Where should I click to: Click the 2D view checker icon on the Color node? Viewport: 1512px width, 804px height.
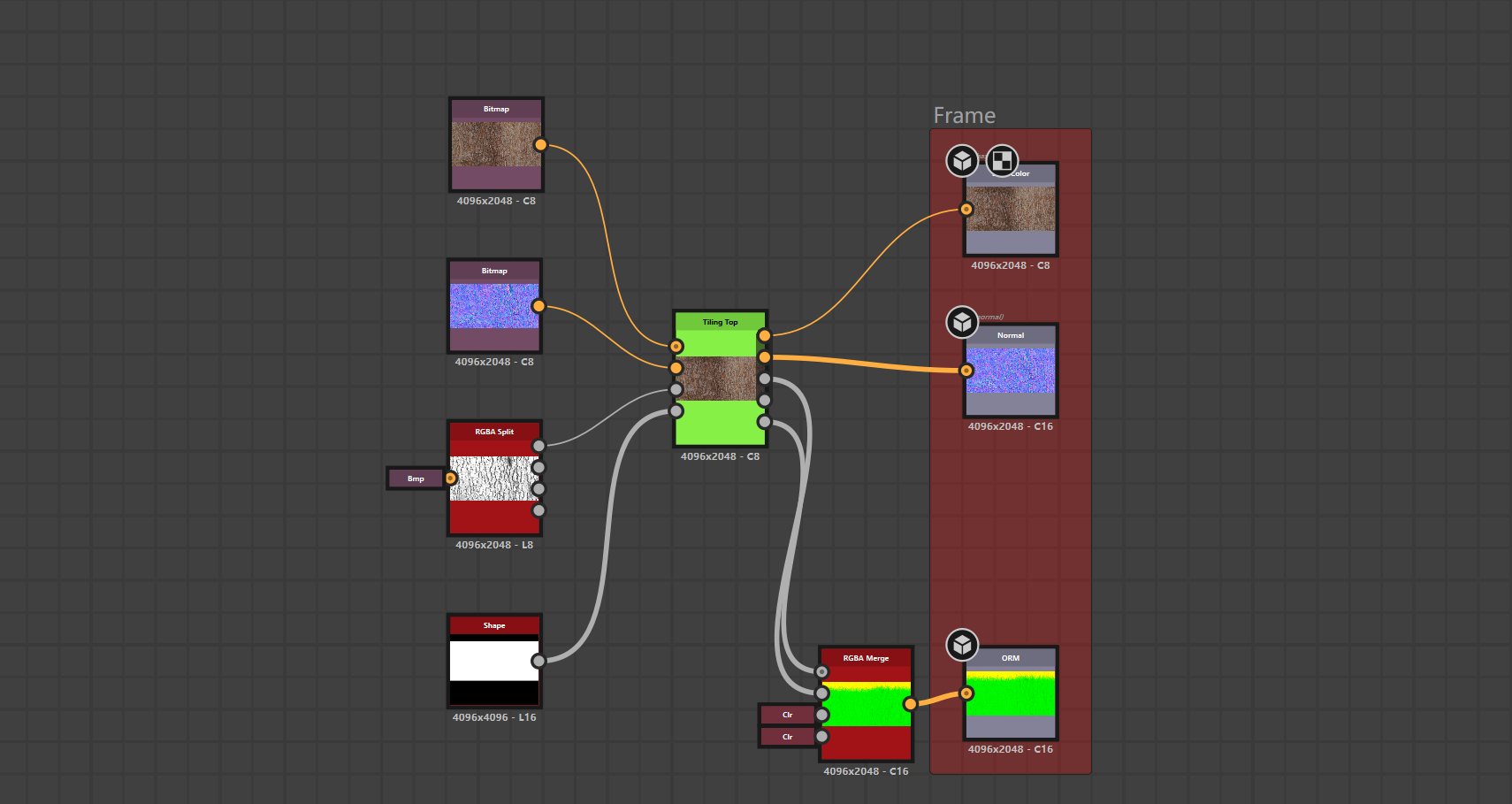[1002, 161]
